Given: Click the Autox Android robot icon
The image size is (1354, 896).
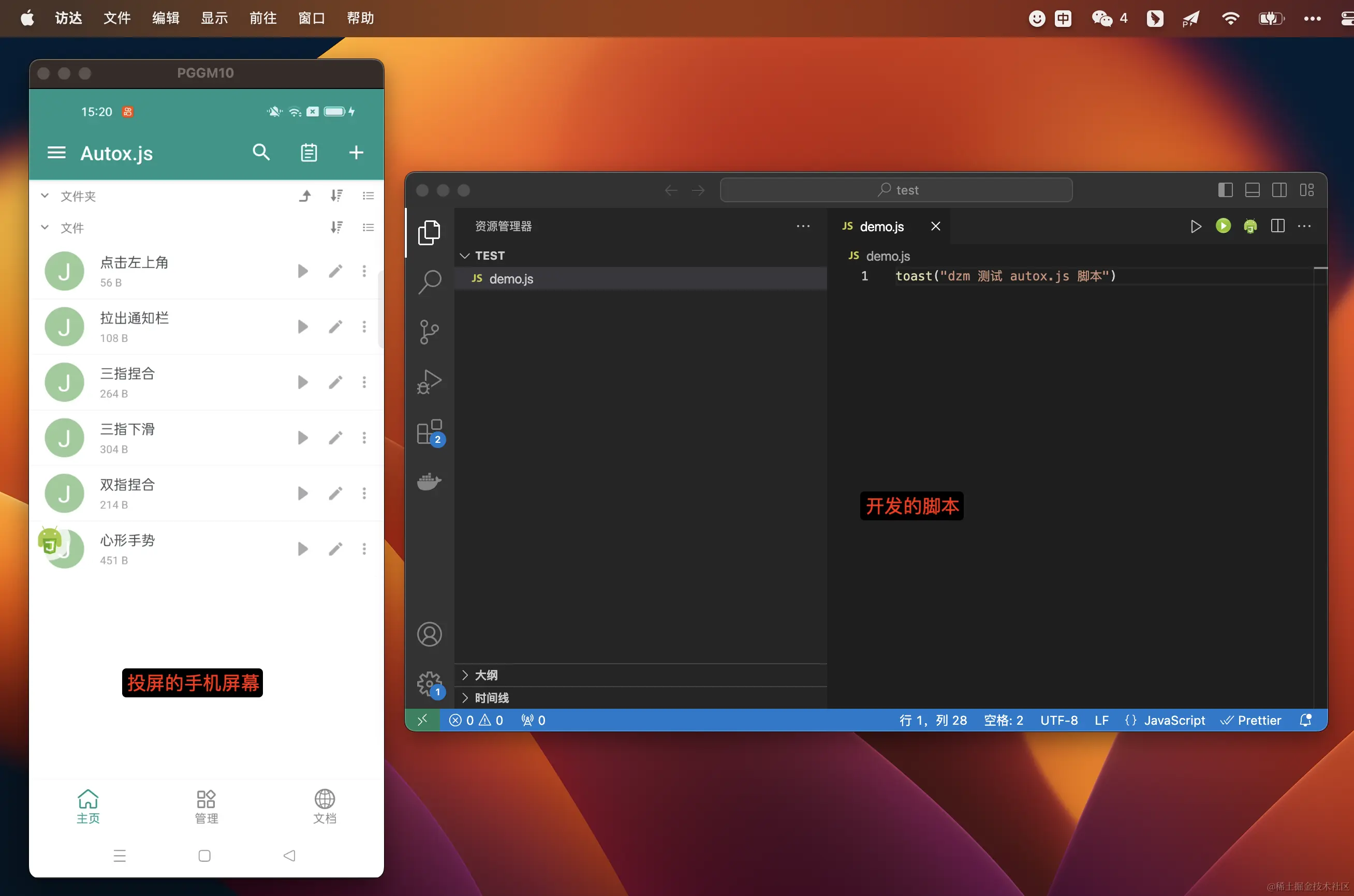Looking at the screenshot, I should [x=1250, y=226].
